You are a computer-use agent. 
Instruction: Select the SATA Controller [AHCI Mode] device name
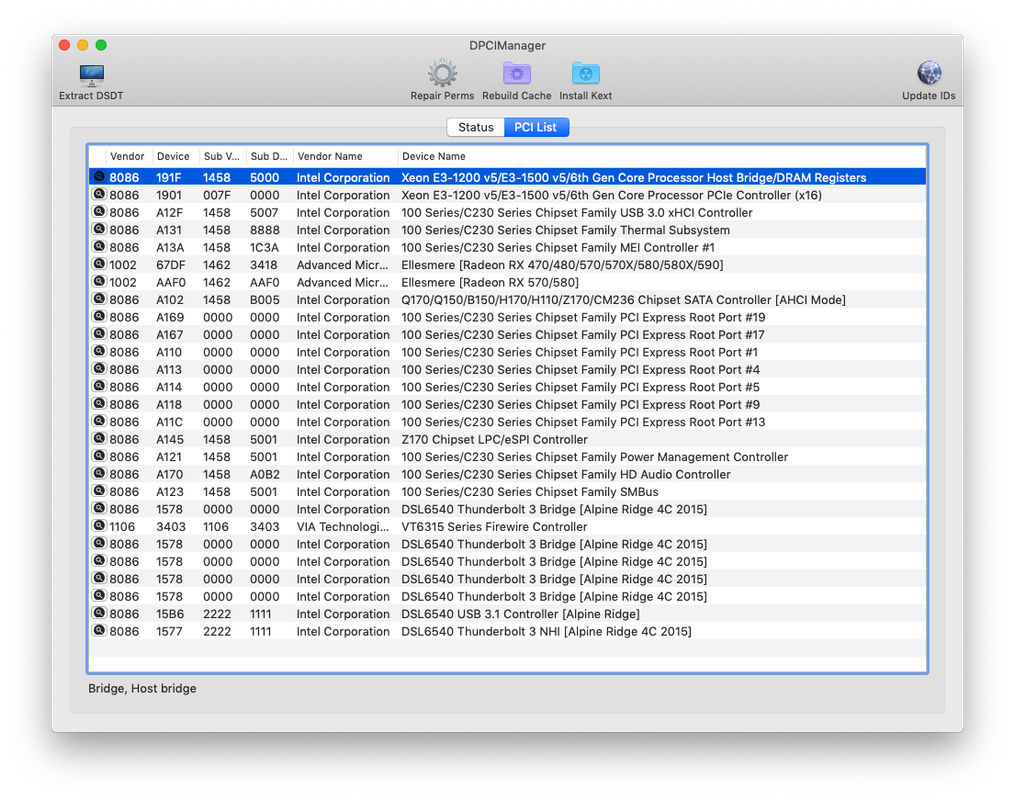click(623, 300)
